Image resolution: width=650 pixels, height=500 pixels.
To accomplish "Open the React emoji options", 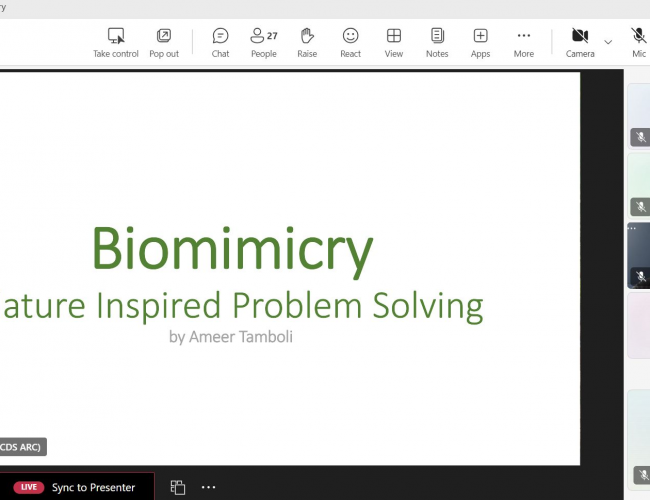I will pos(350,42).
